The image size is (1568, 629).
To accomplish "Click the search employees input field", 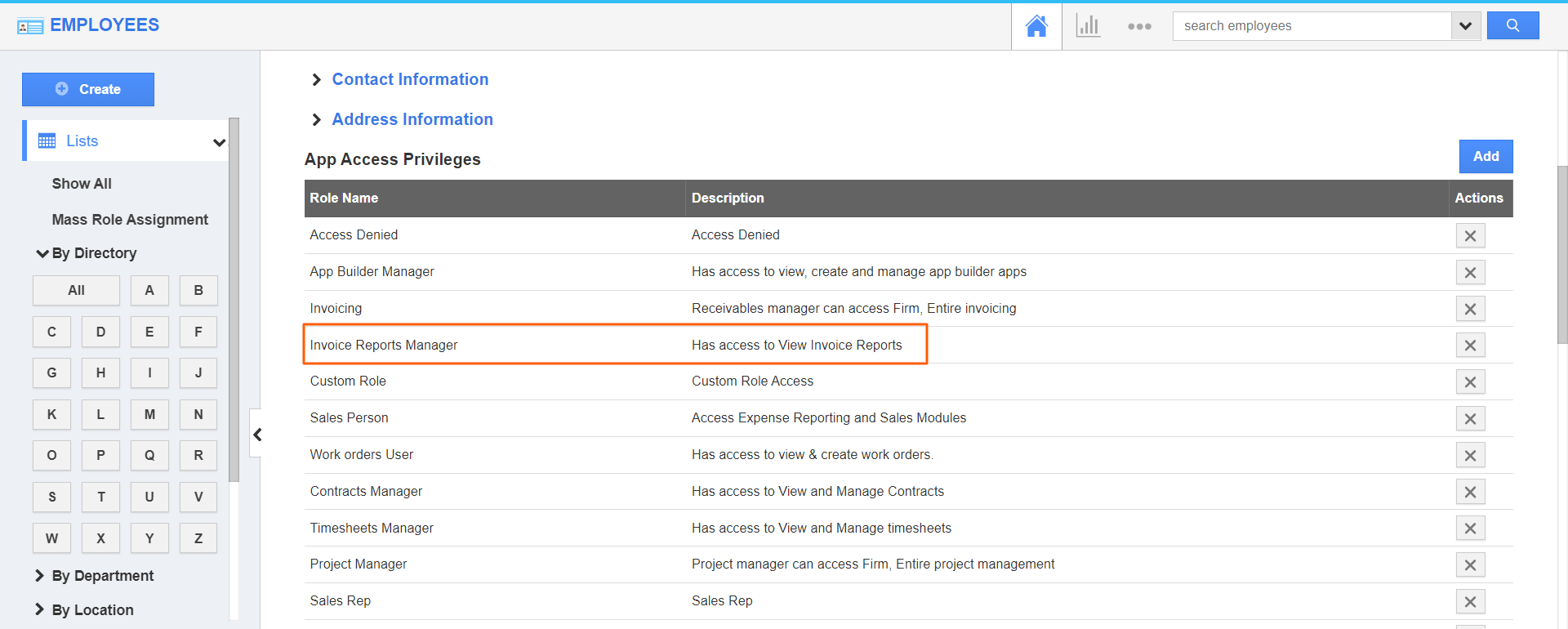I will tap(1312, 26).
